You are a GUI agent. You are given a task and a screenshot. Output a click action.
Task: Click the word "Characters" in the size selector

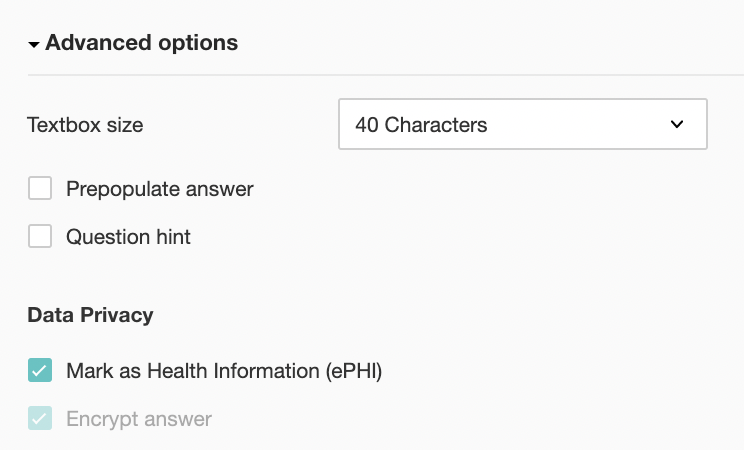pyautogui.click(x=436, y=125)
